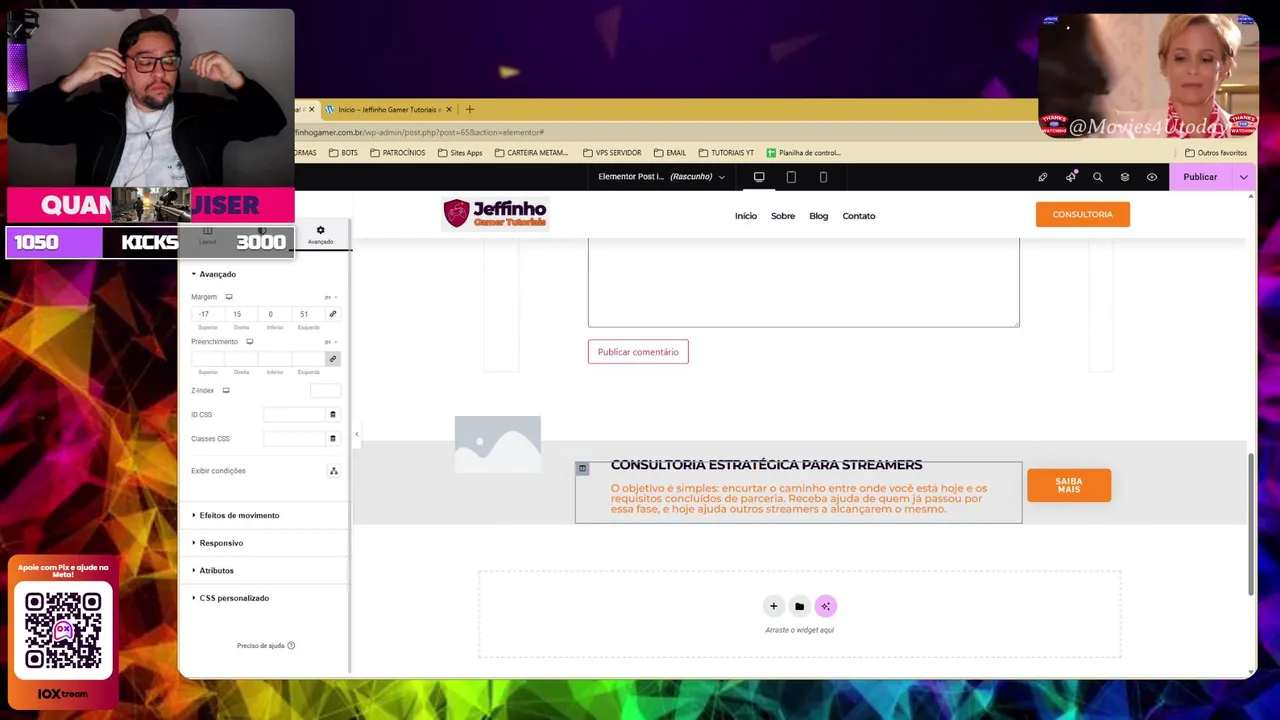Collapse the Elementor side panel

coord(357,435)
